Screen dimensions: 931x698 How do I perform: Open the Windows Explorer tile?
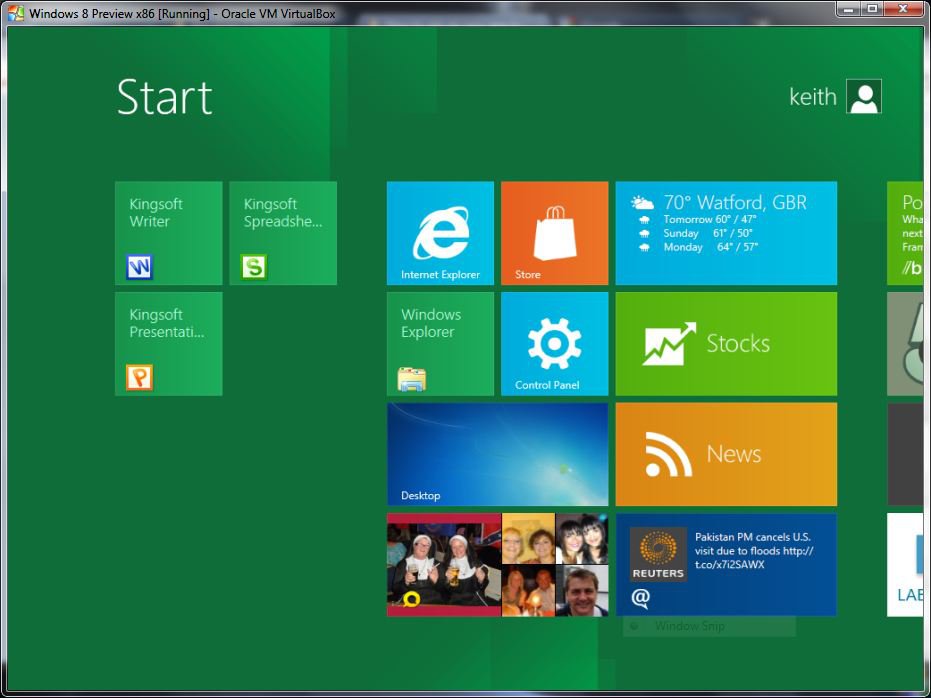[440, 344]
